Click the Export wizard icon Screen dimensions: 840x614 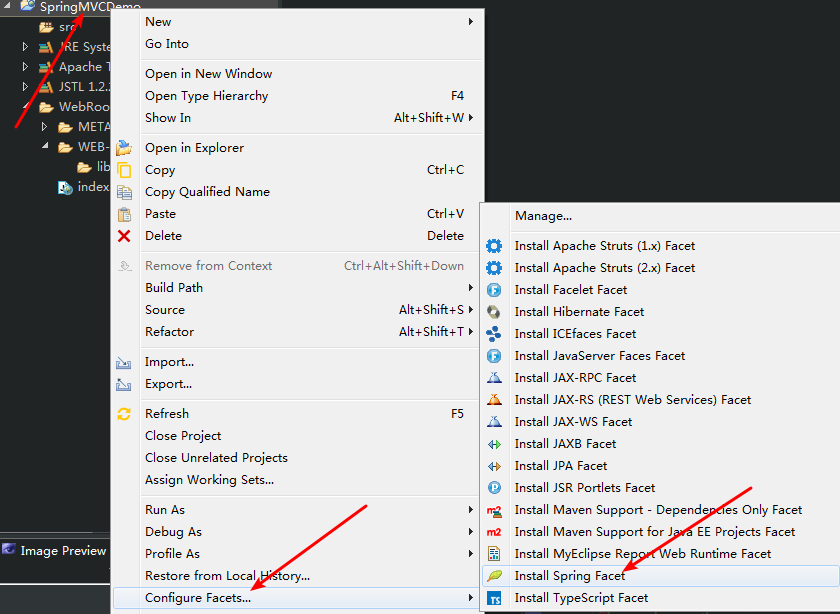coord(124,383)
